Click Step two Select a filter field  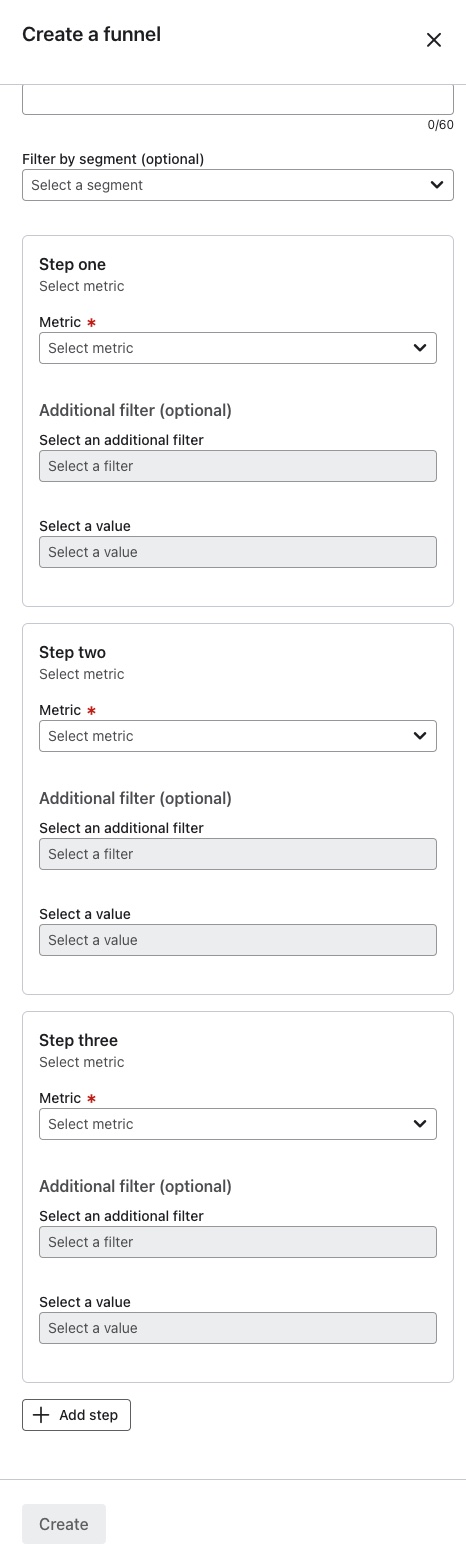pos(238,854)
